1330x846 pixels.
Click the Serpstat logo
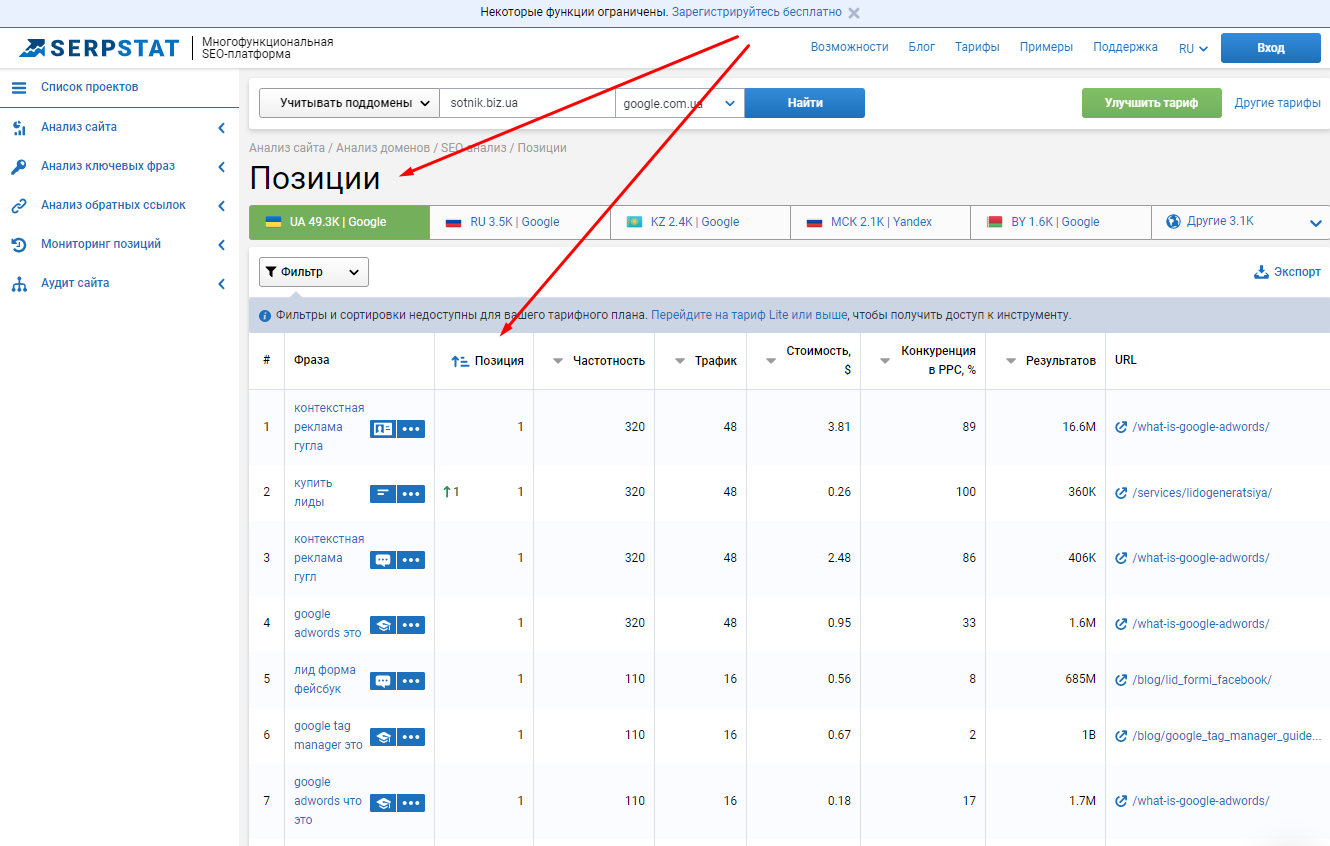99,48
